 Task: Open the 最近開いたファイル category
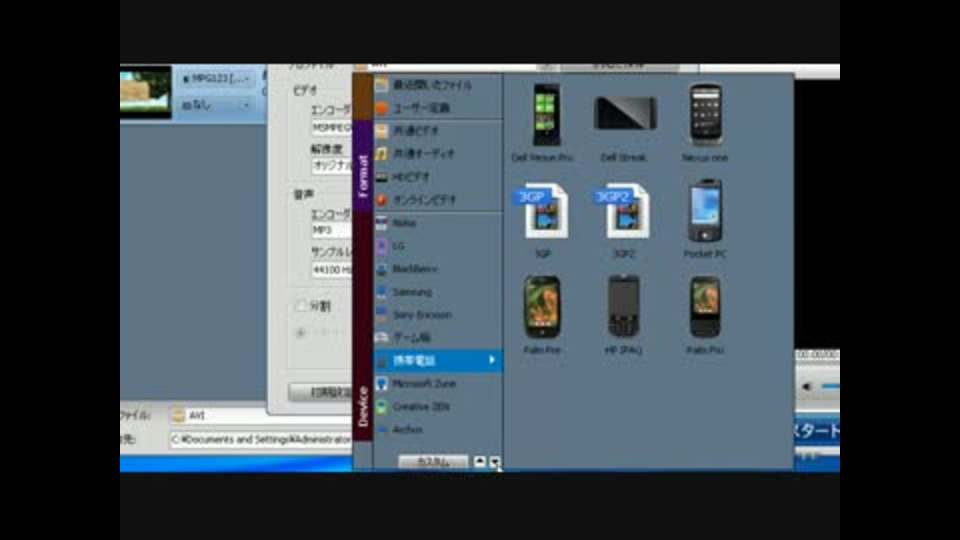click(438, 85)
